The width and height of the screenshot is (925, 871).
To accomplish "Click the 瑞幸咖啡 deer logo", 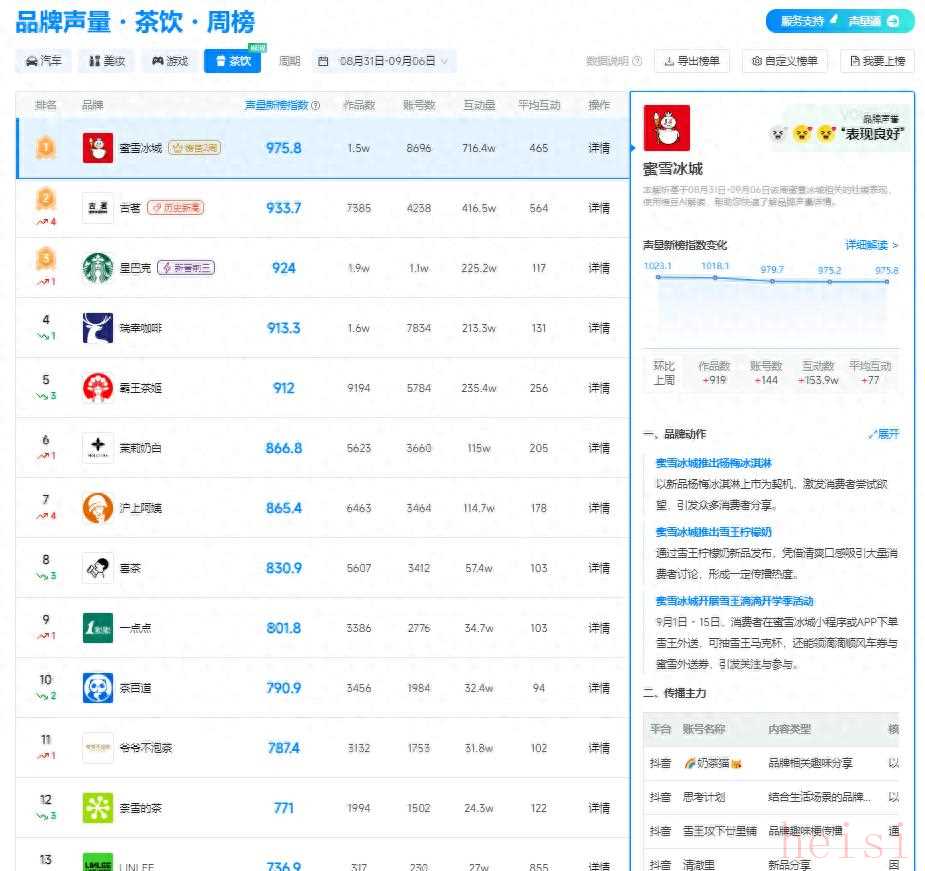I will (x=97, y=328).
